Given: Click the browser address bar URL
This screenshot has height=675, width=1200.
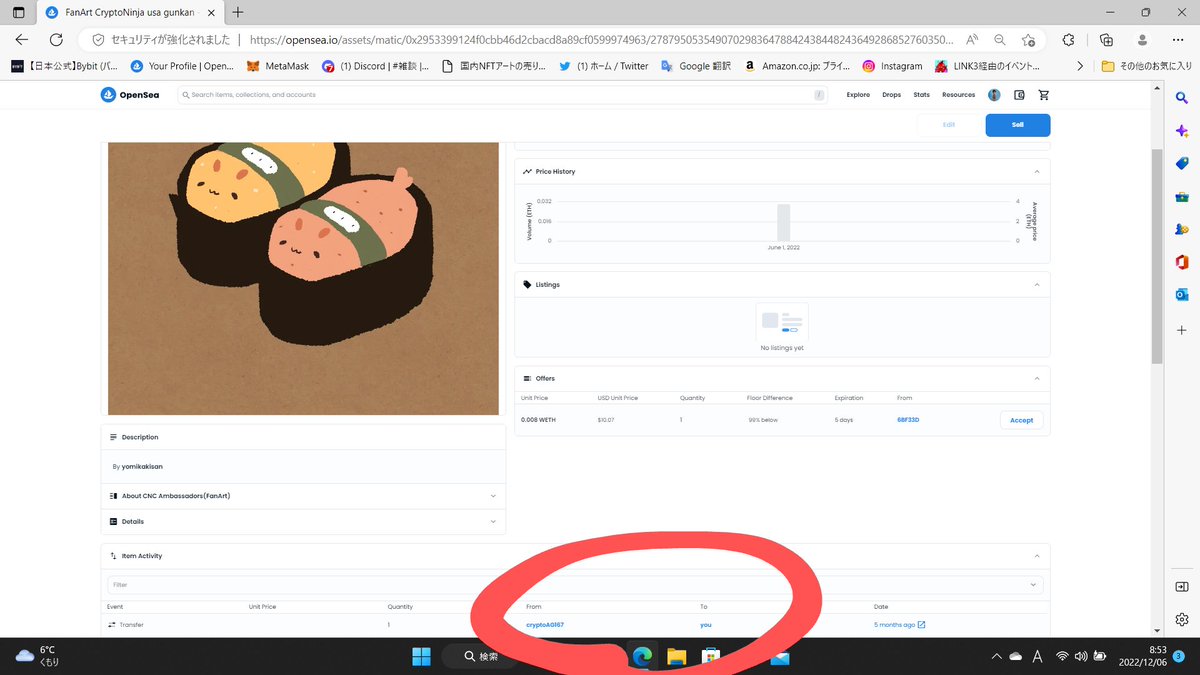Looking at the screenshot, I should tap(600, 40).
